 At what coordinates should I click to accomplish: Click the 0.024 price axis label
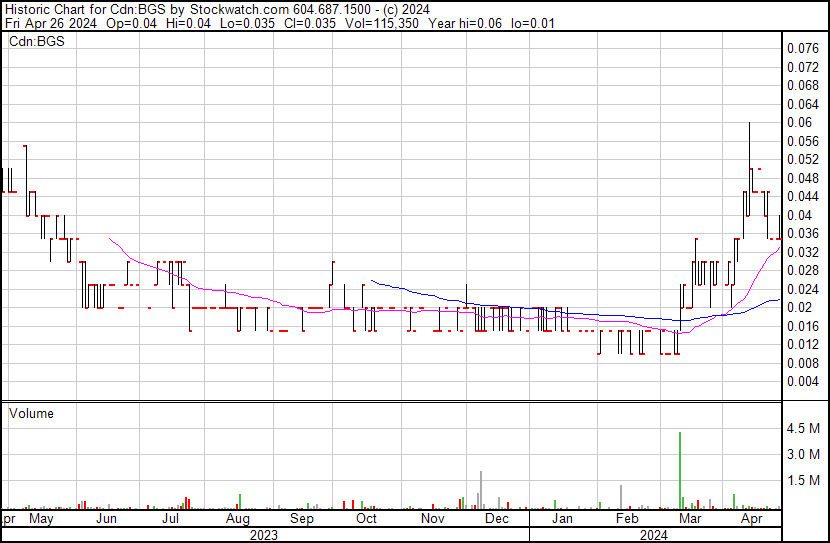pos(803,289)
